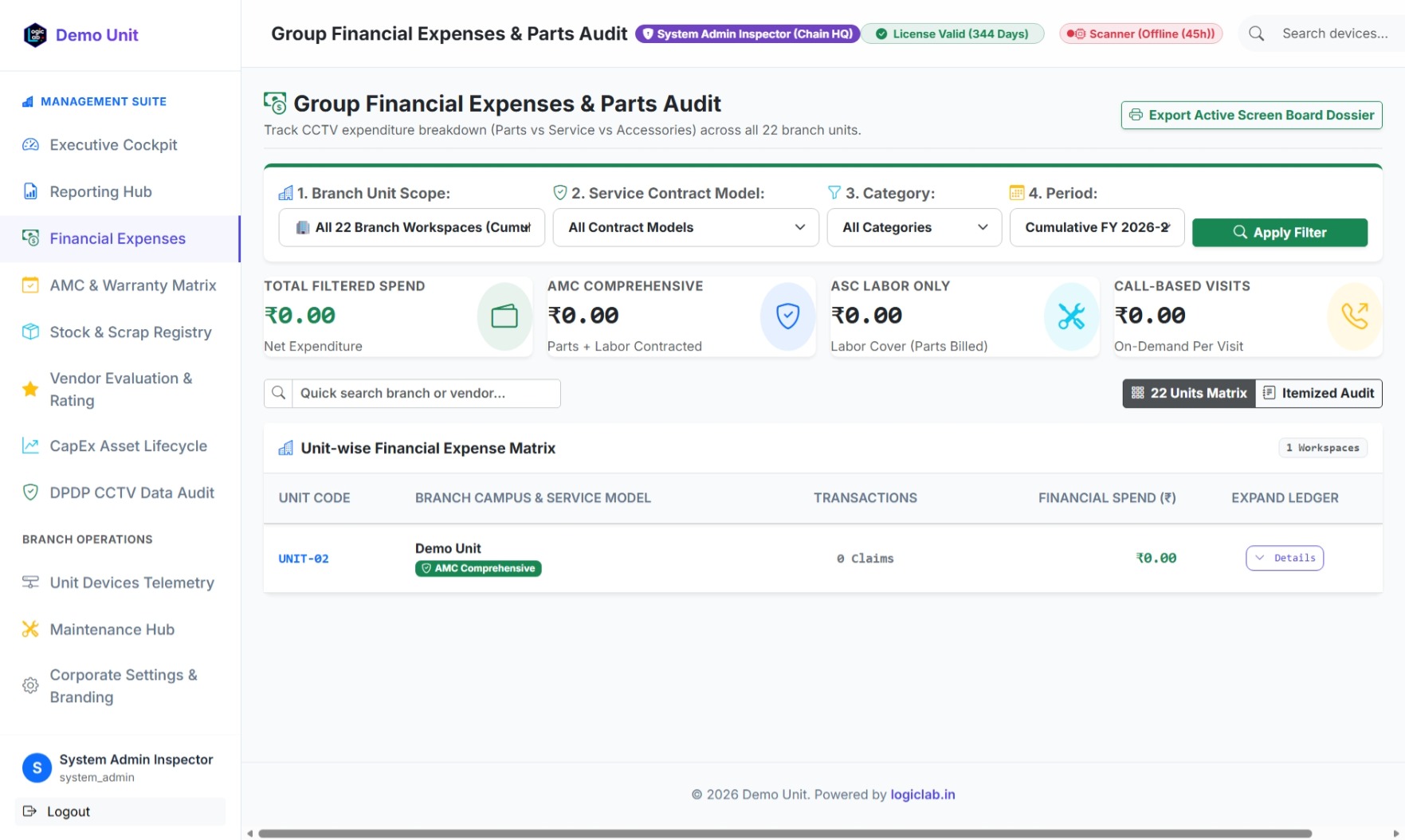Open Executive Cockpit menu item

pos(120,145)
